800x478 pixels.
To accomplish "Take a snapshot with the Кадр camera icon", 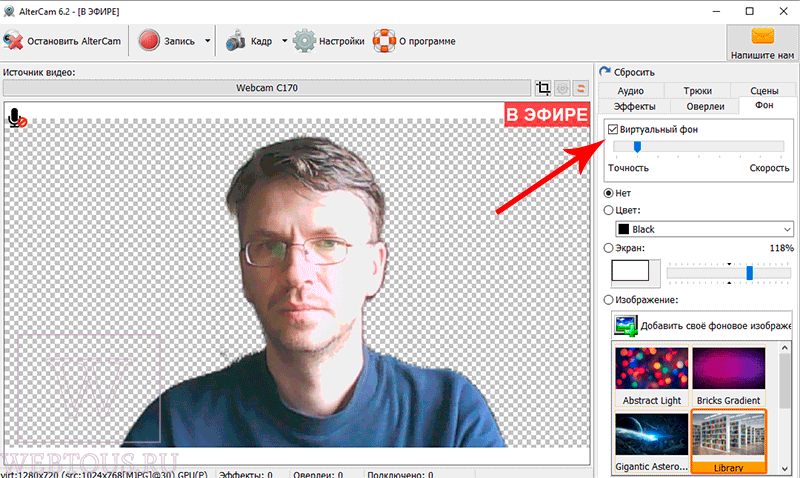I will pos(235,41).
